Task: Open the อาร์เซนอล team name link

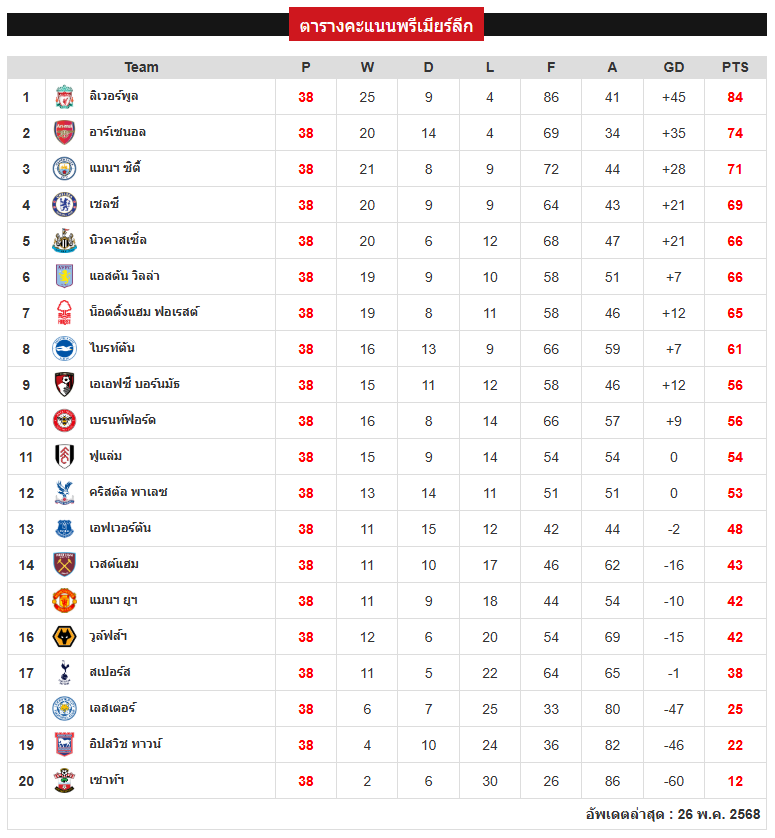Action: [118, 132]
